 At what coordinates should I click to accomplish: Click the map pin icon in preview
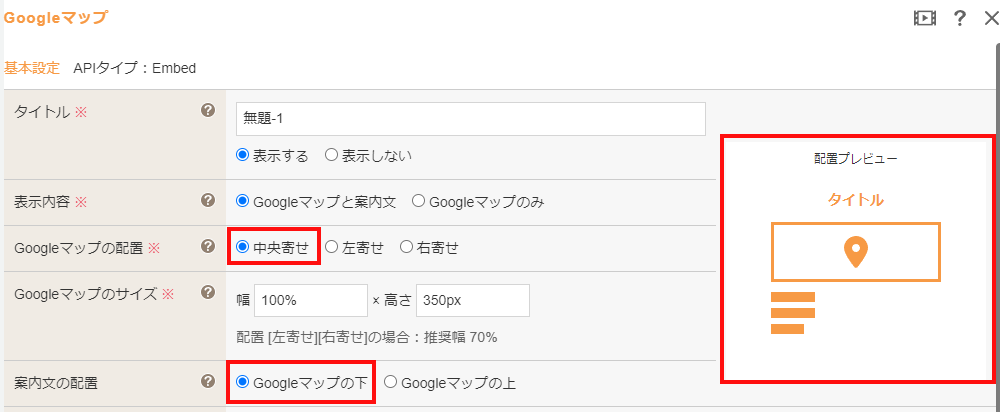pyautogui.click(x=856, y=252)
